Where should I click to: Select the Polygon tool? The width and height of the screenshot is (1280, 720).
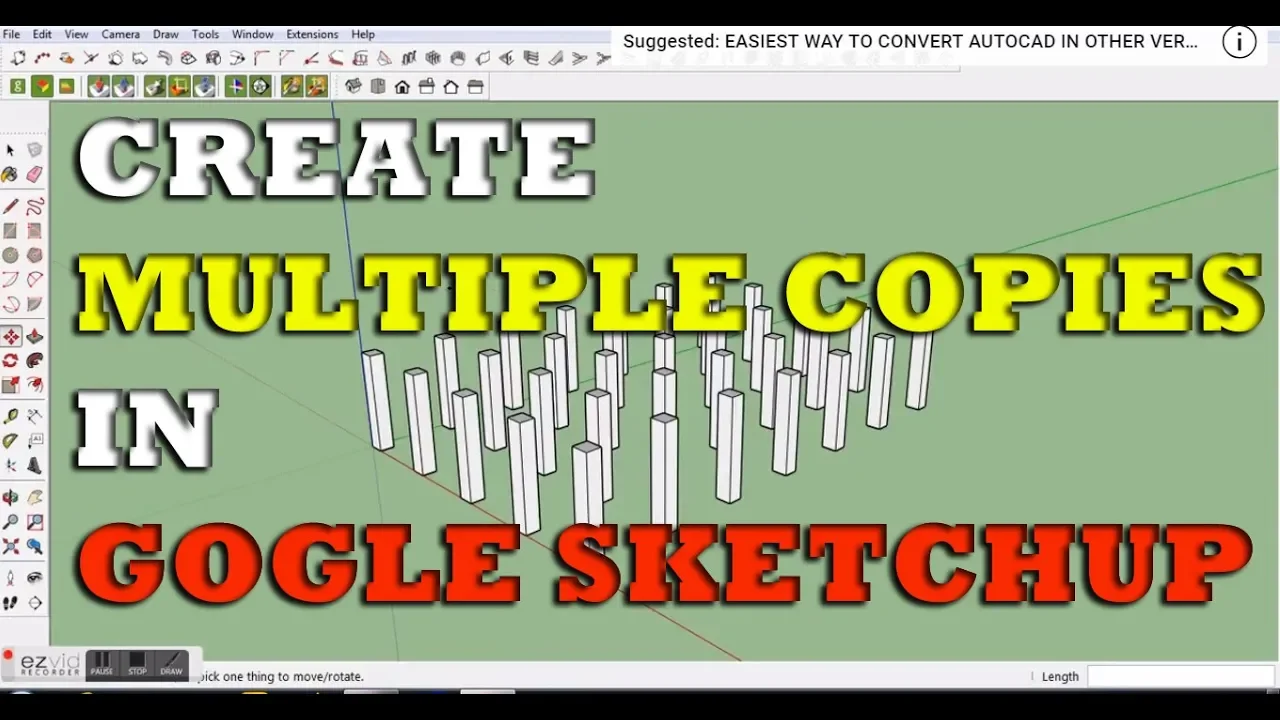[x=35, y=255]
